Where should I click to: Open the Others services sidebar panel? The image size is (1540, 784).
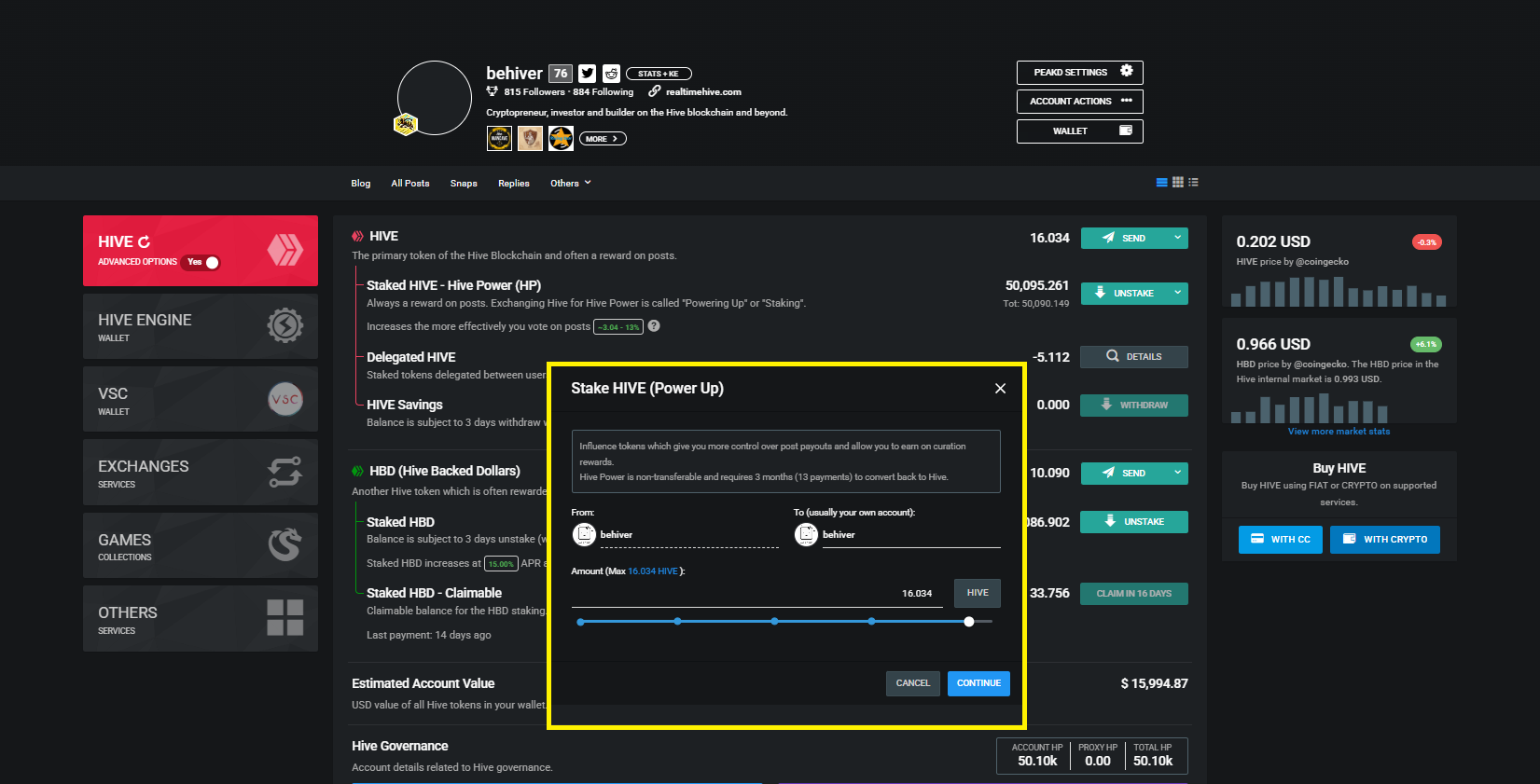201,619
